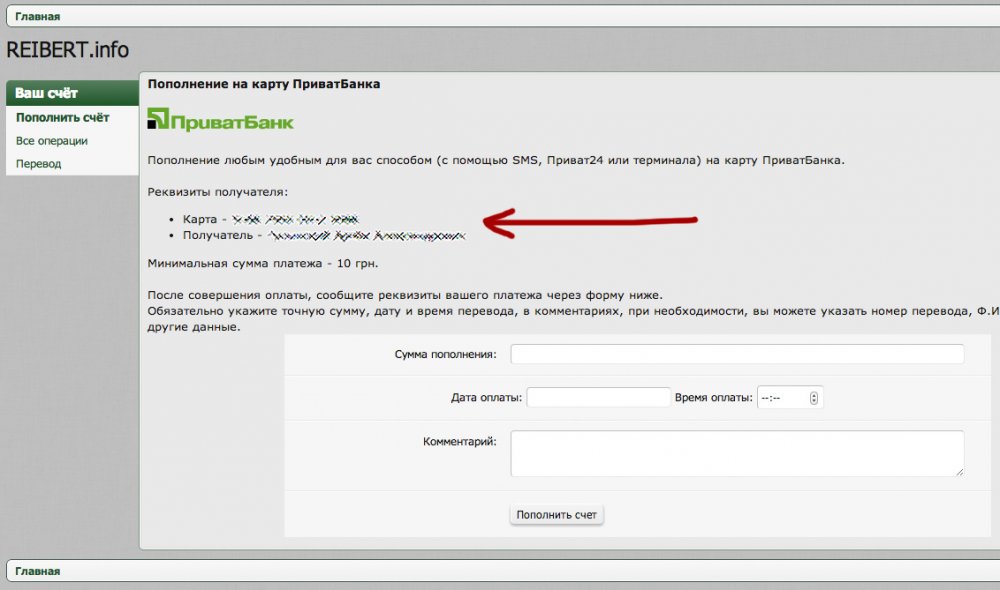The width and height of the screenshot is (1000, 590).
Task: Focus the Комментарий text area
Action: tap(737, 454)
